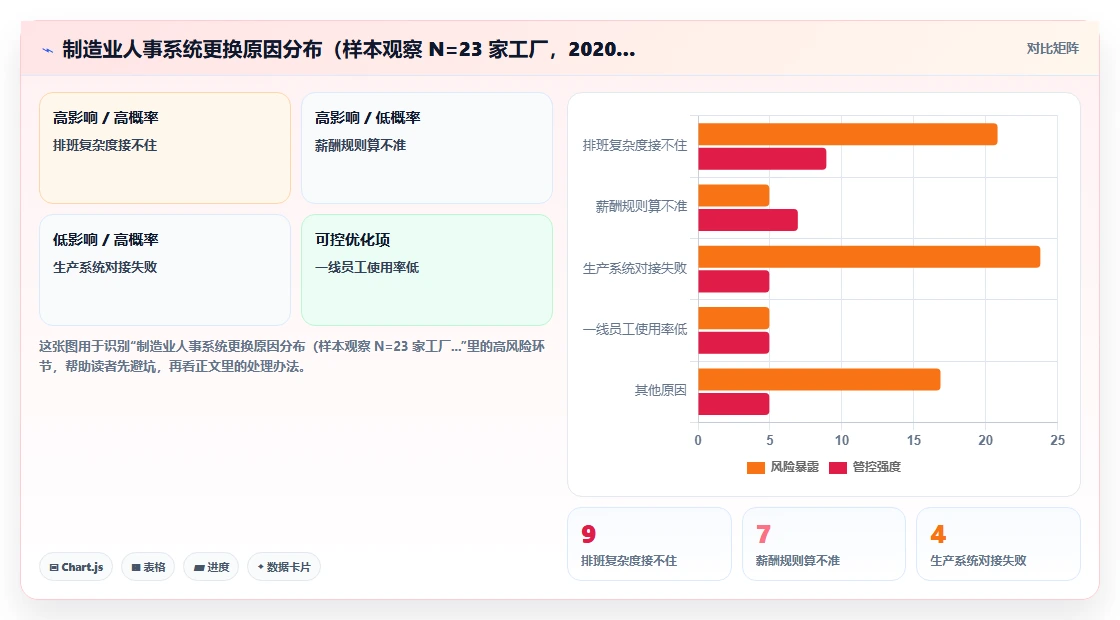Select the 高影响 / 高概率 quadrant card
Viewport: 1120px width, 620px height.
point(165,148)
